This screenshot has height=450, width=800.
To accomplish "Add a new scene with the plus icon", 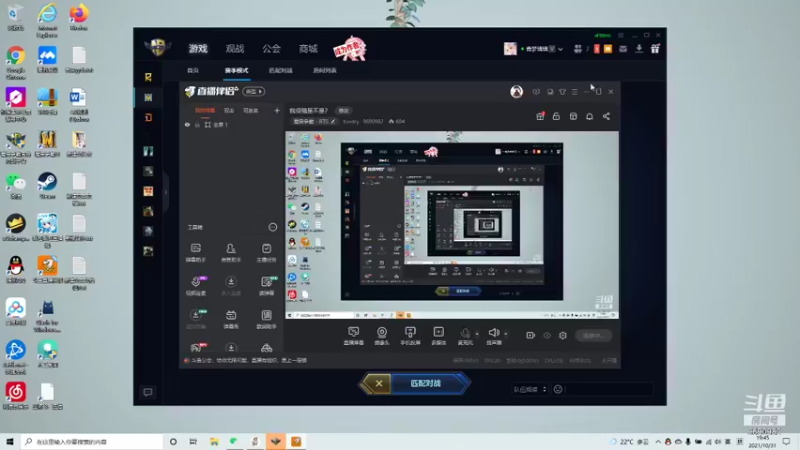I will pyautogui.click(x=277, y=110).
